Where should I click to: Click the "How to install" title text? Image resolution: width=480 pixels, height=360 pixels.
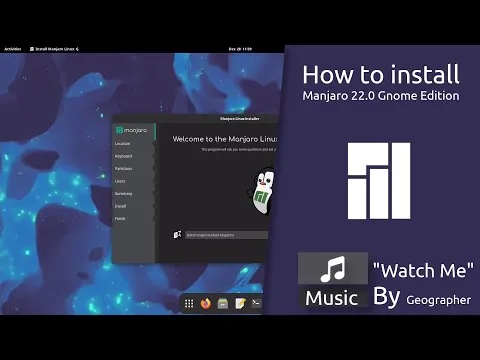(x=381, y=74)
